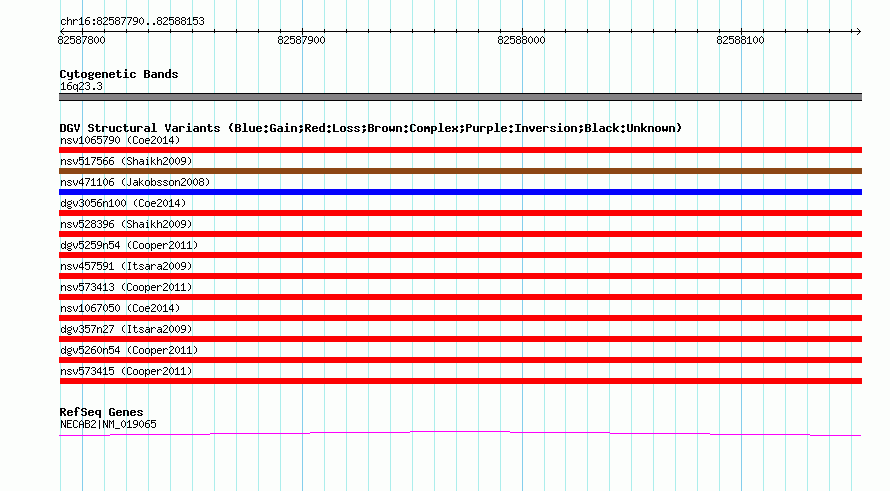Click the magenta NECAB2 gene line

pos(460,434)
